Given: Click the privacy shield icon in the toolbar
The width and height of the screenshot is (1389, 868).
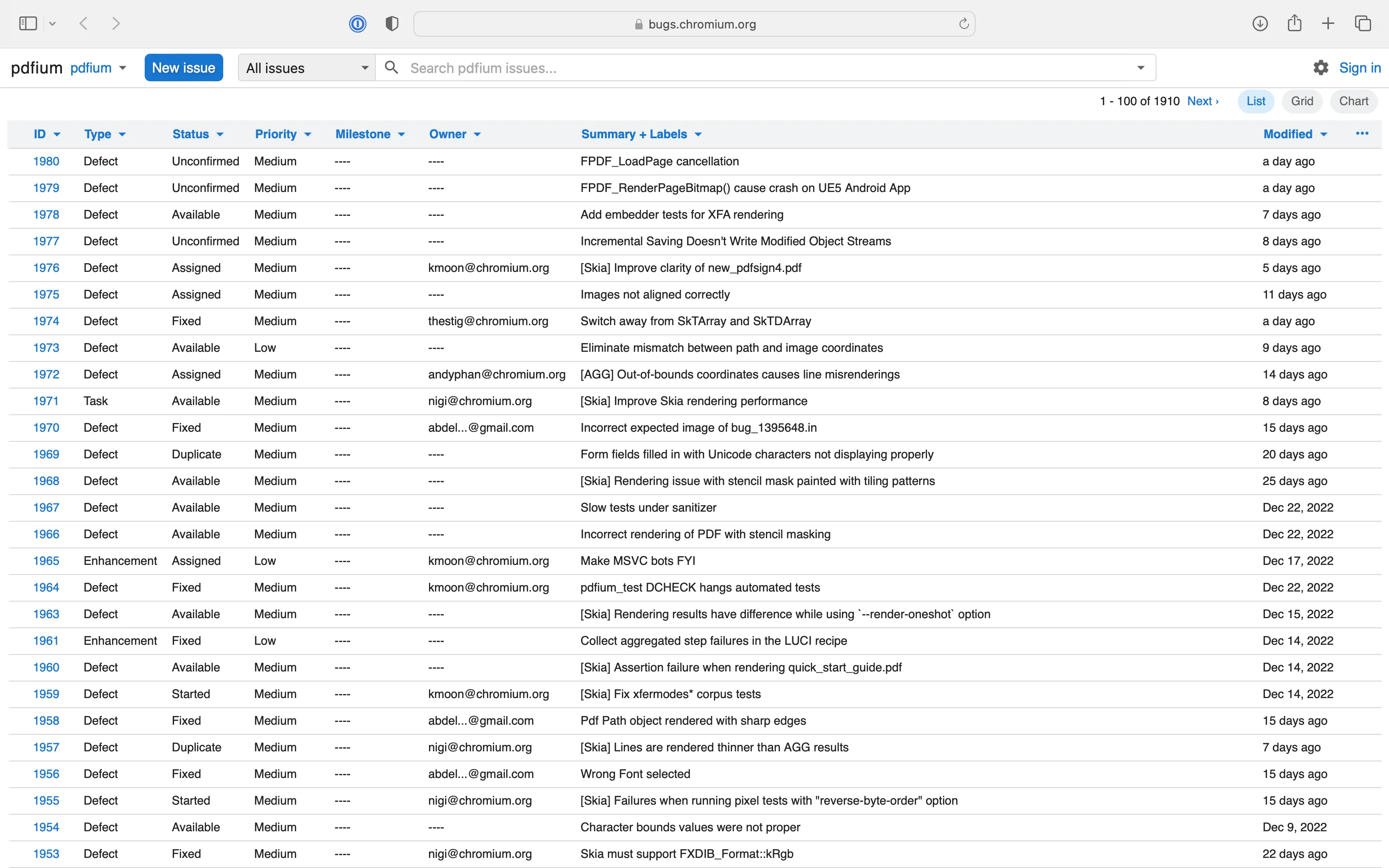Looking at the screenshot, I should (391, 23).
